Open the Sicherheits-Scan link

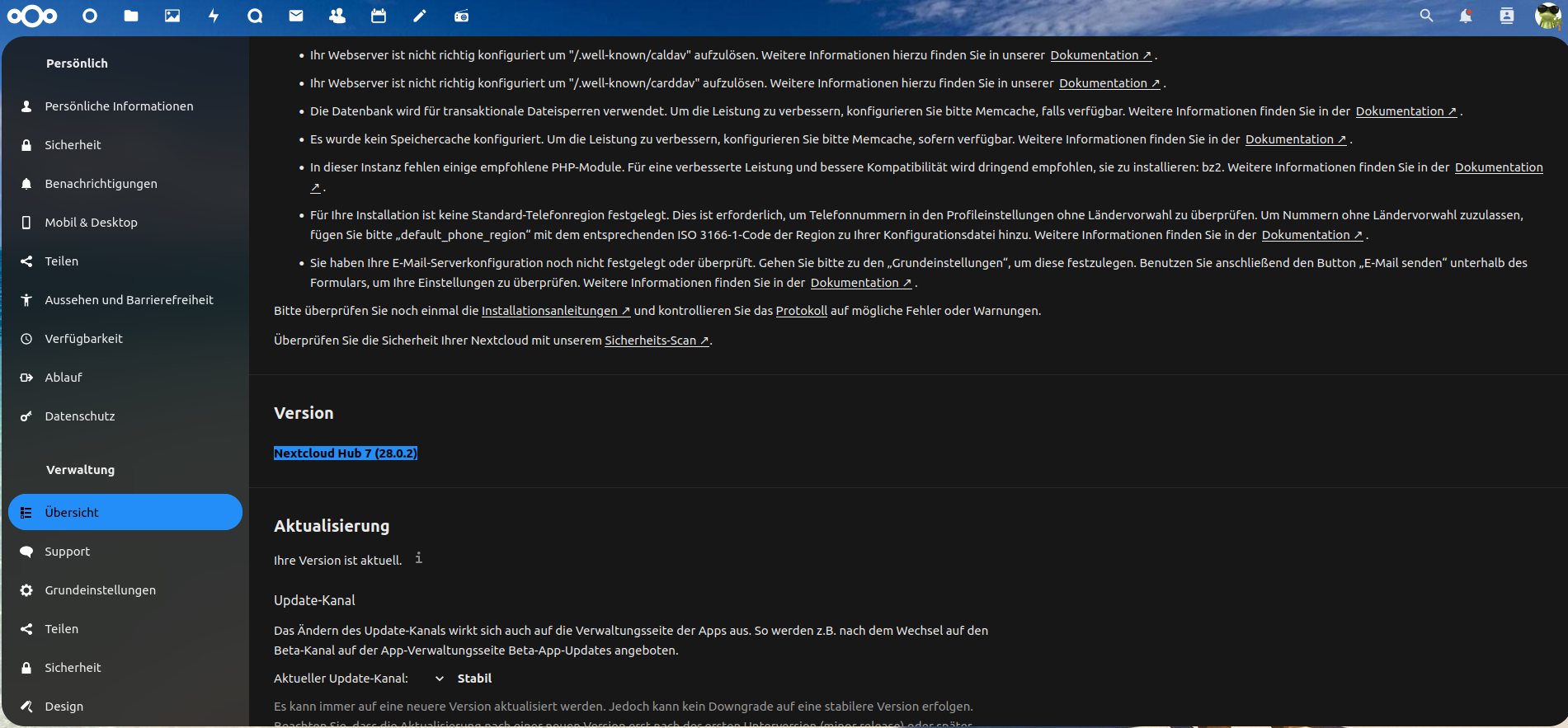(657, 341)
